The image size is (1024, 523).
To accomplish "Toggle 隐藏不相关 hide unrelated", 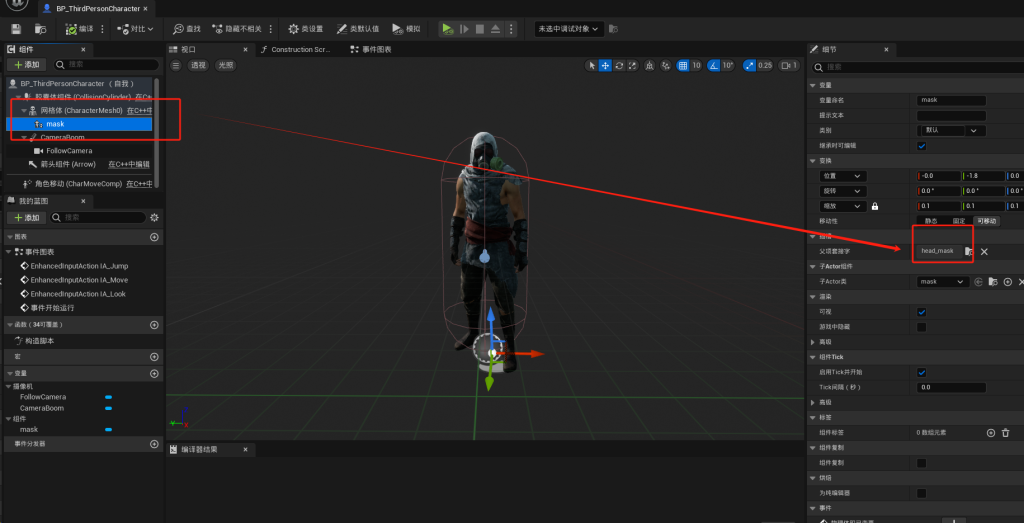I will coord(237,29).
